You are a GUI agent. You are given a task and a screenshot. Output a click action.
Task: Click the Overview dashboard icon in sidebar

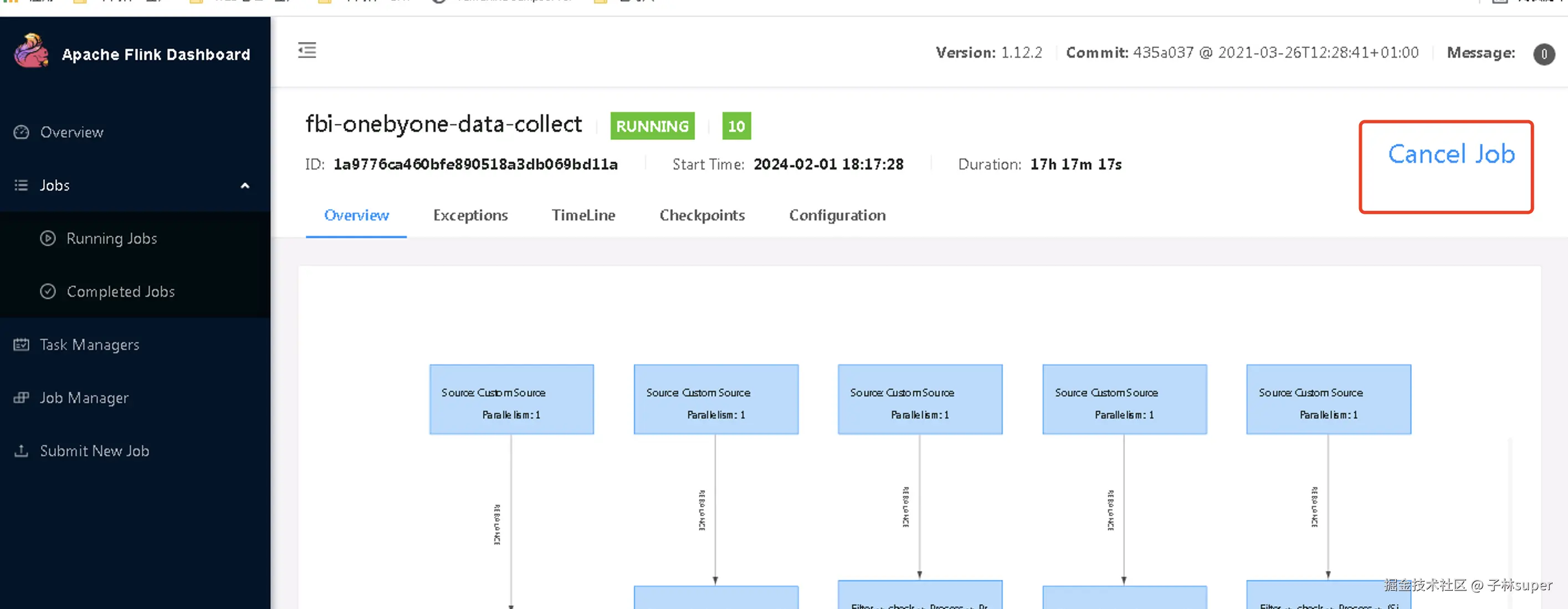(21, 132)
